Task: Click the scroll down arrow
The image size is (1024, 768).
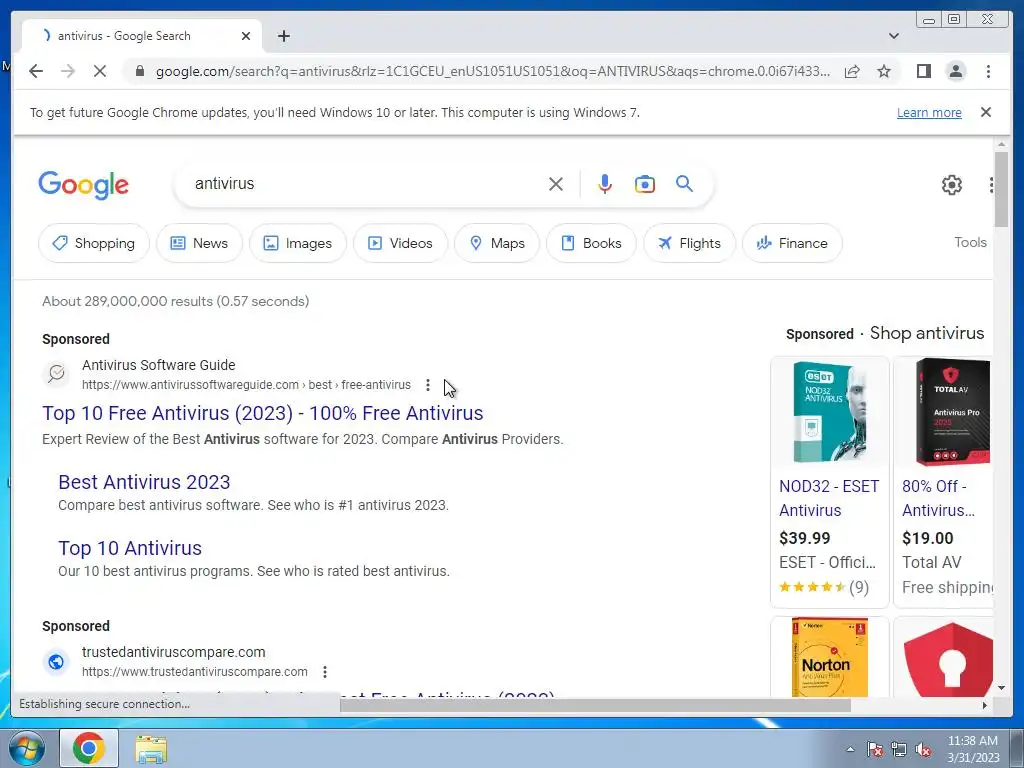Action: [x=1001, y=688]
